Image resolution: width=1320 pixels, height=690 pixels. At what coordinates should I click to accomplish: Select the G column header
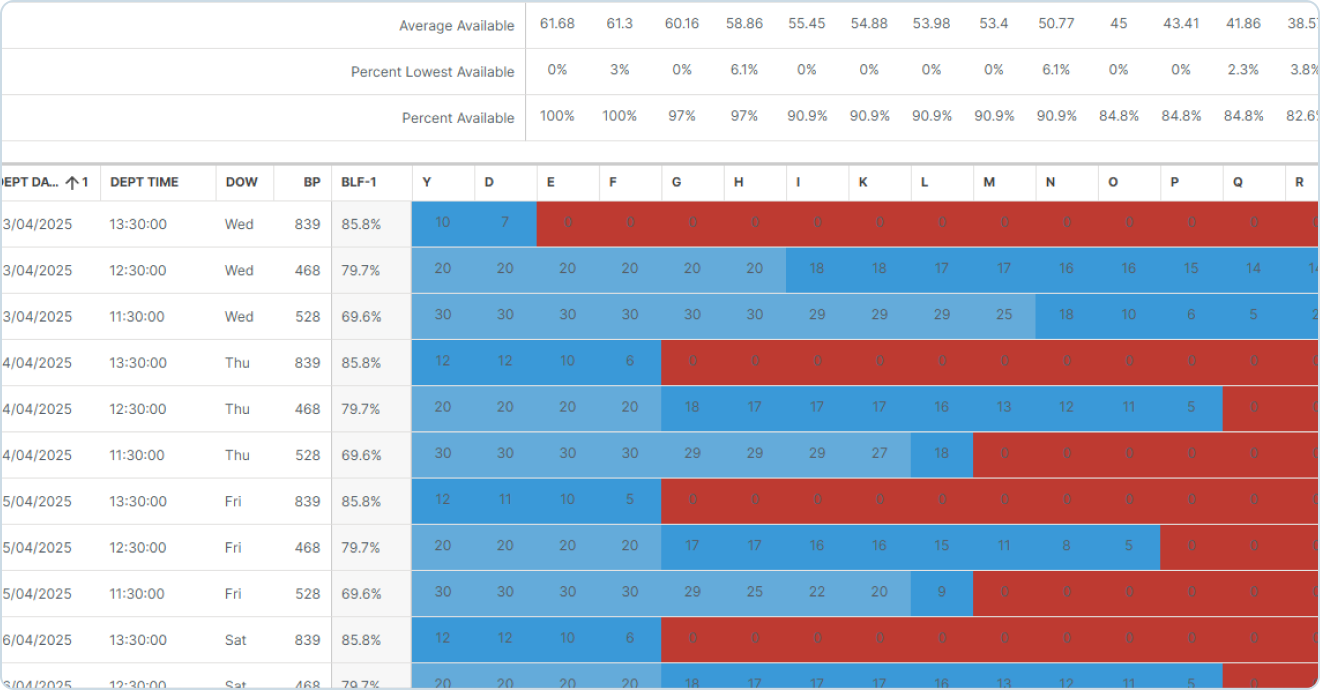click(x=677, y=182)
